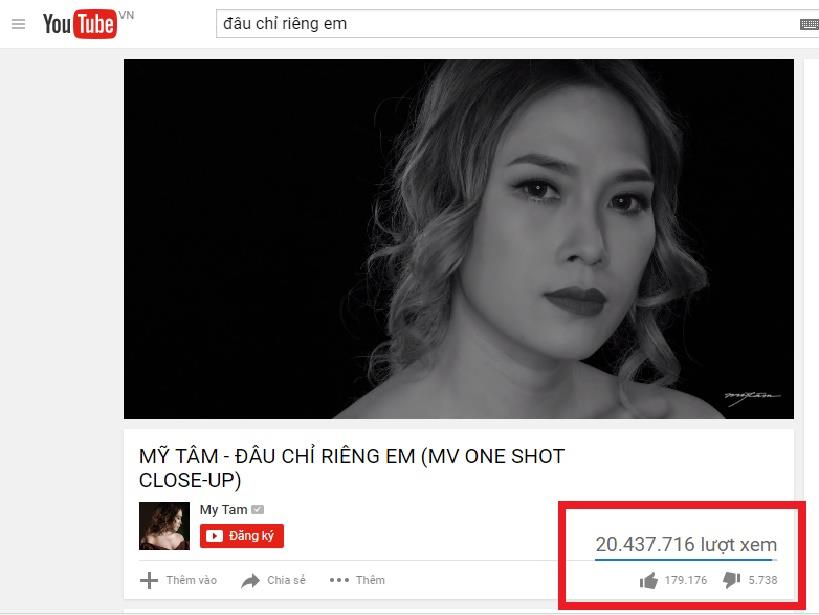
Task: Click the share arrow icon
Action: click(x=251, y=581)
